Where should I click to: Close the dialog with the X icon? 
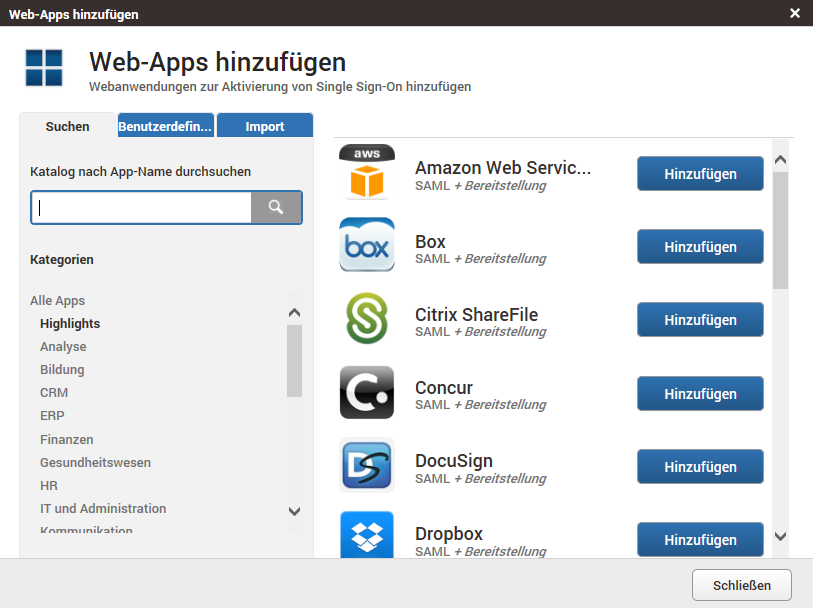coord(794,13)
